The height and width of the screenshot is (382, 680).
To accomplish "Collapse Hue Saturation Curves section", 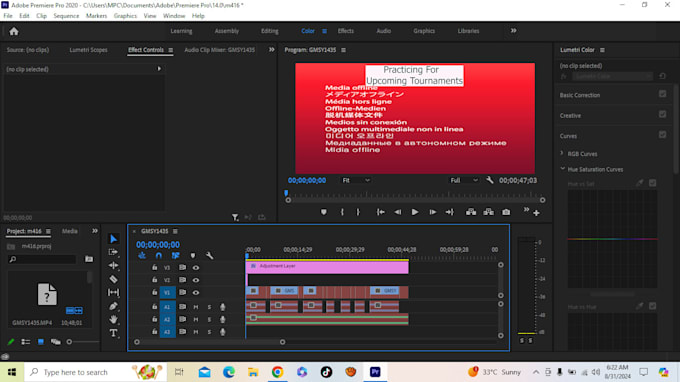I will point(562,169).
